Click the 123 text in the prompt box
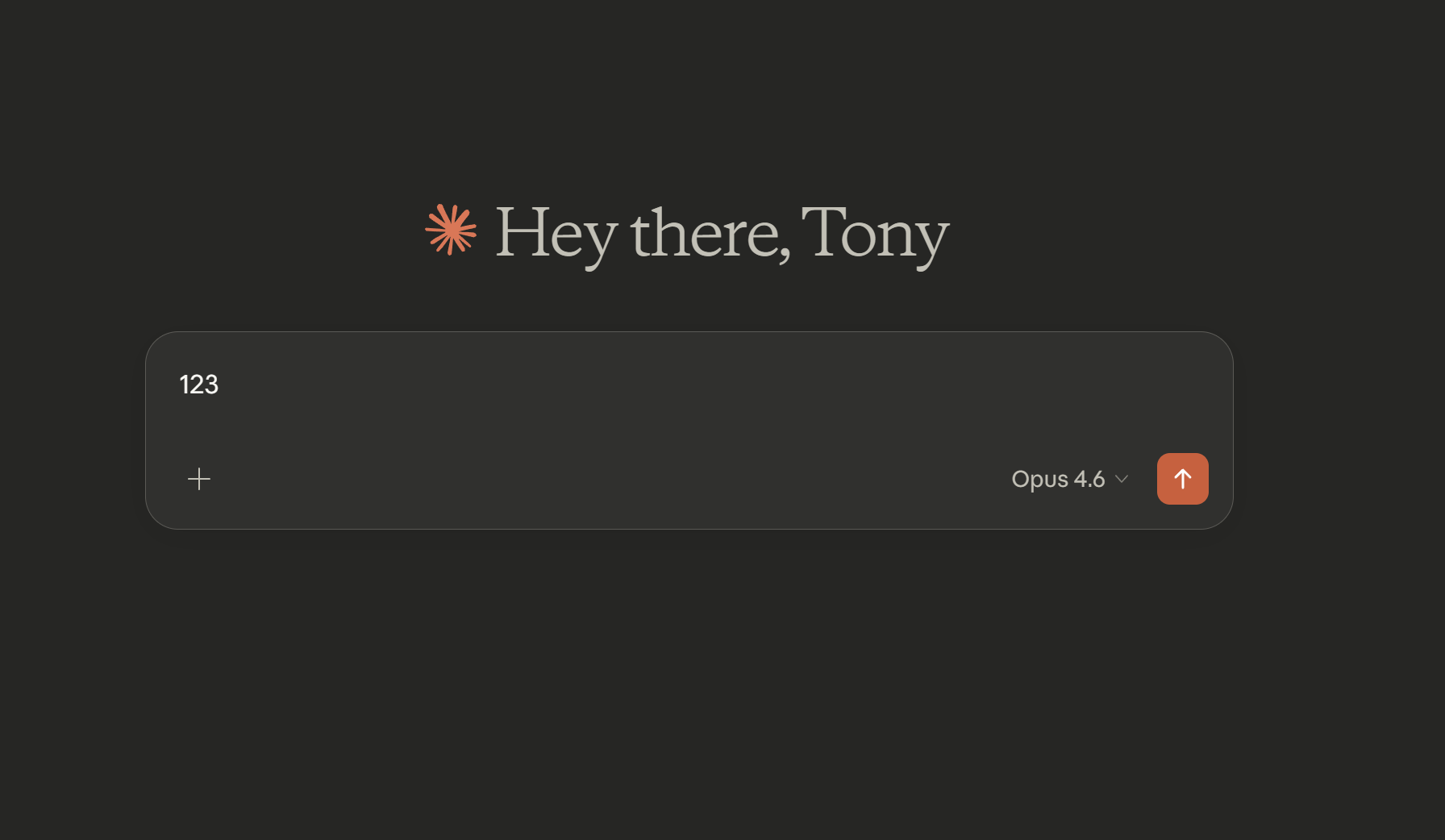1445x840 pixels. click(198, 385)
